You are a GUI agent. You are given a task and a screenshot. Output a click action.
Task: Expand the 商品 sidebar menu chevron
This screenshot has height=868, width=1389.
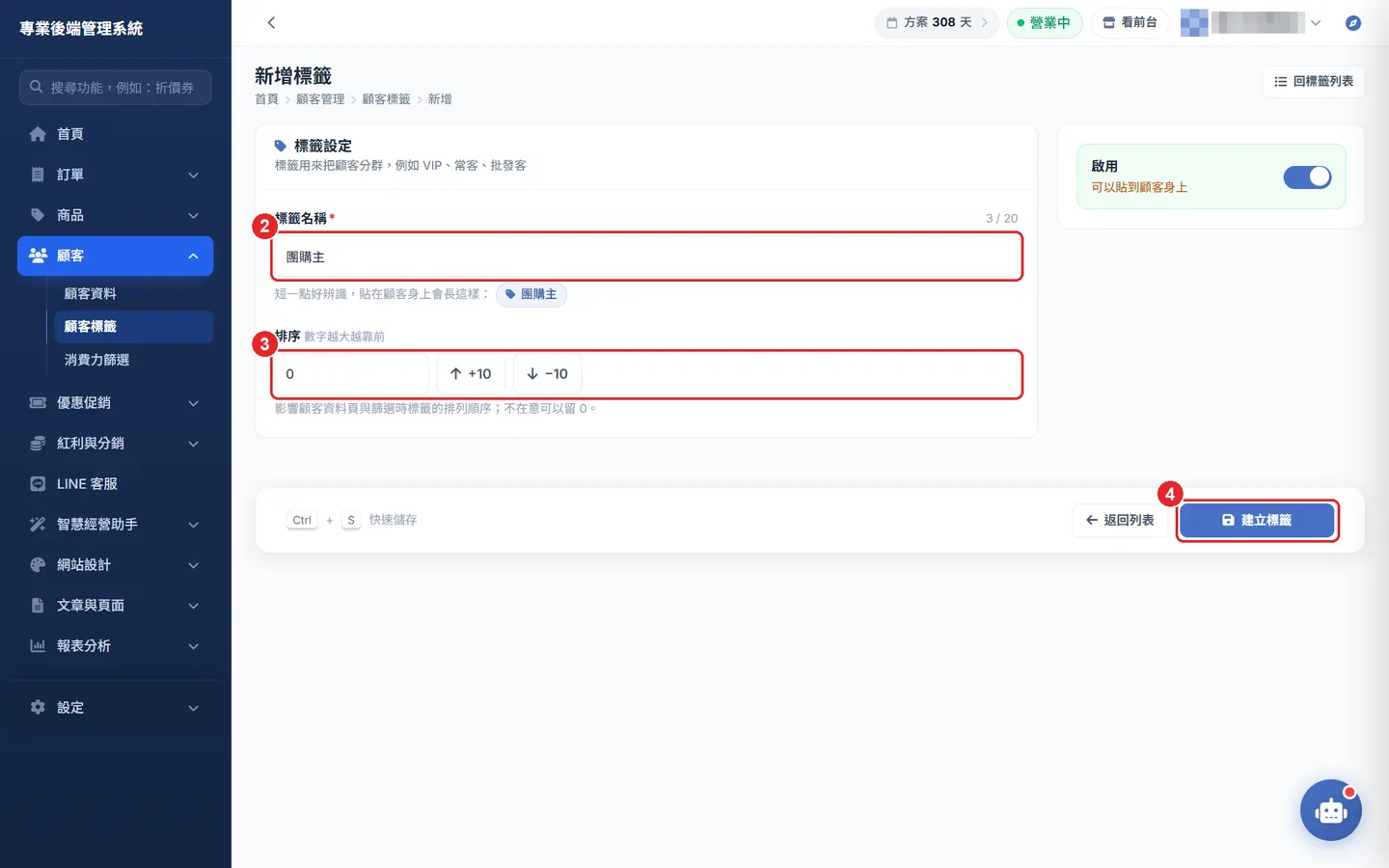pyautogui.click(x=193, y=215)
